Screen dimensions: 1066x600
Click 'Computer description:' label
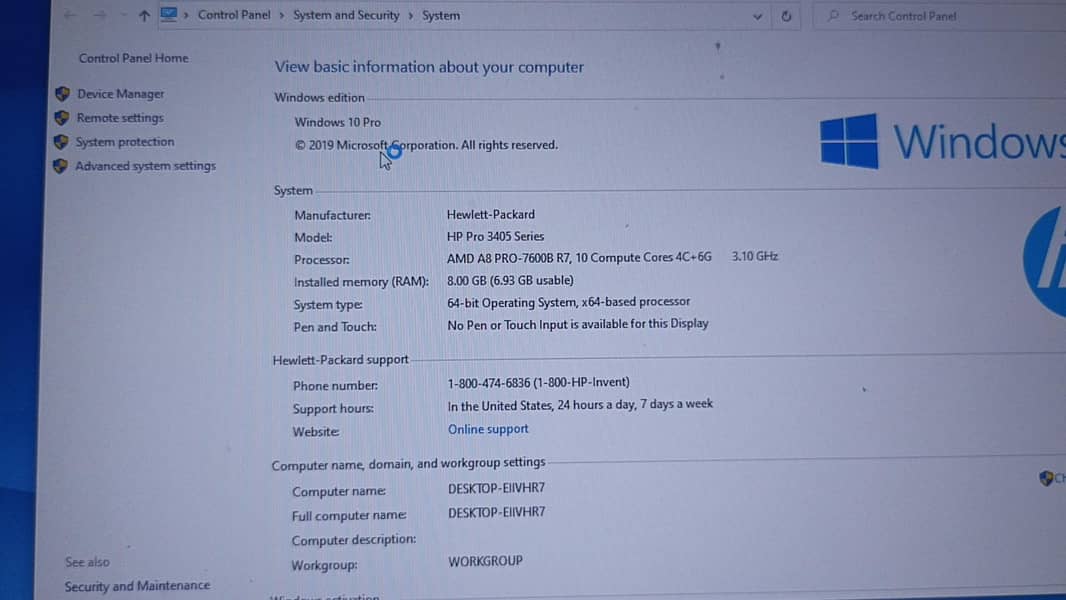click(354, 540)
